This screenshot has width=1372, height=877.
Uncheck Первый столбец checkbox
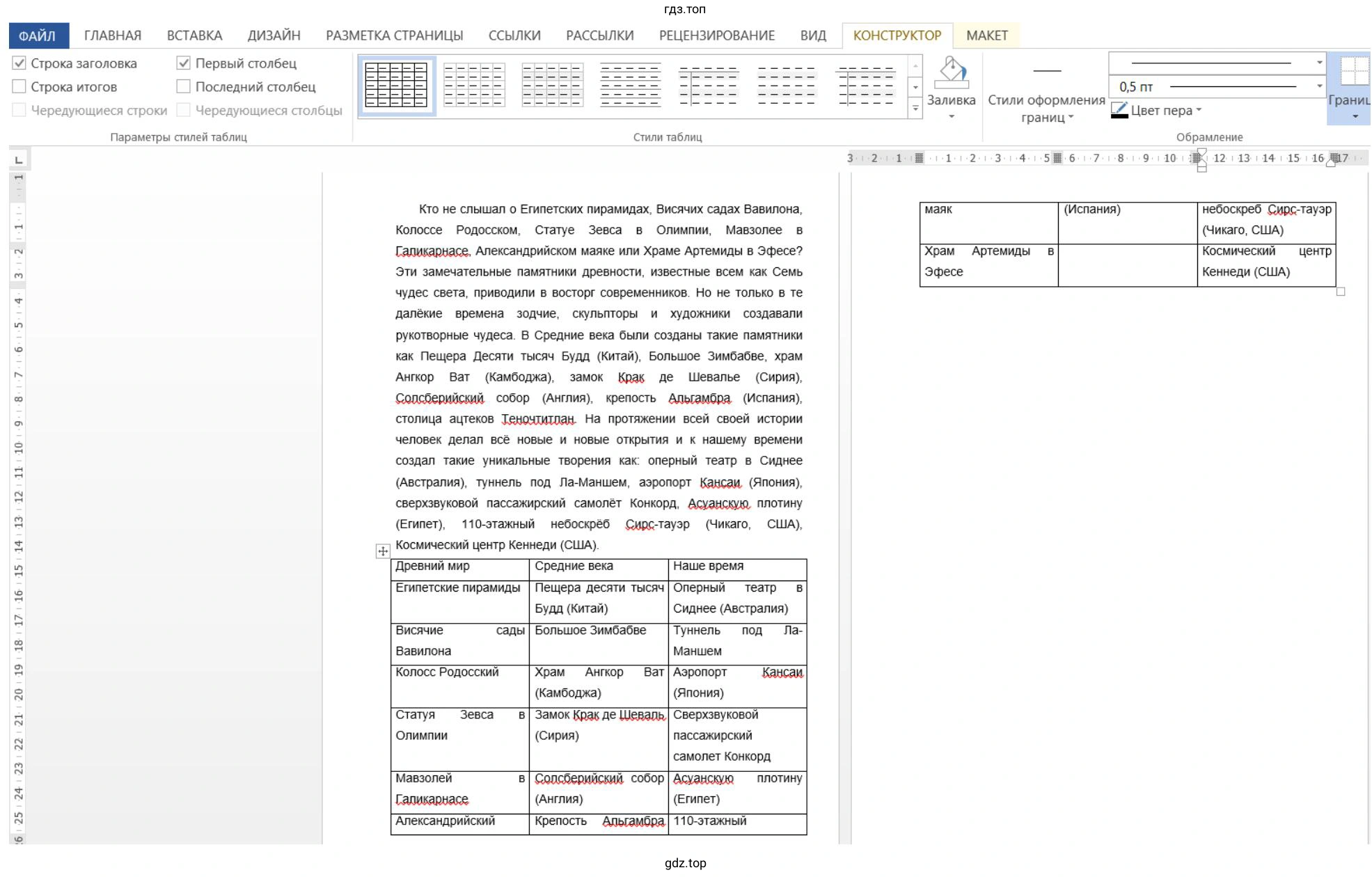point(184,63)
